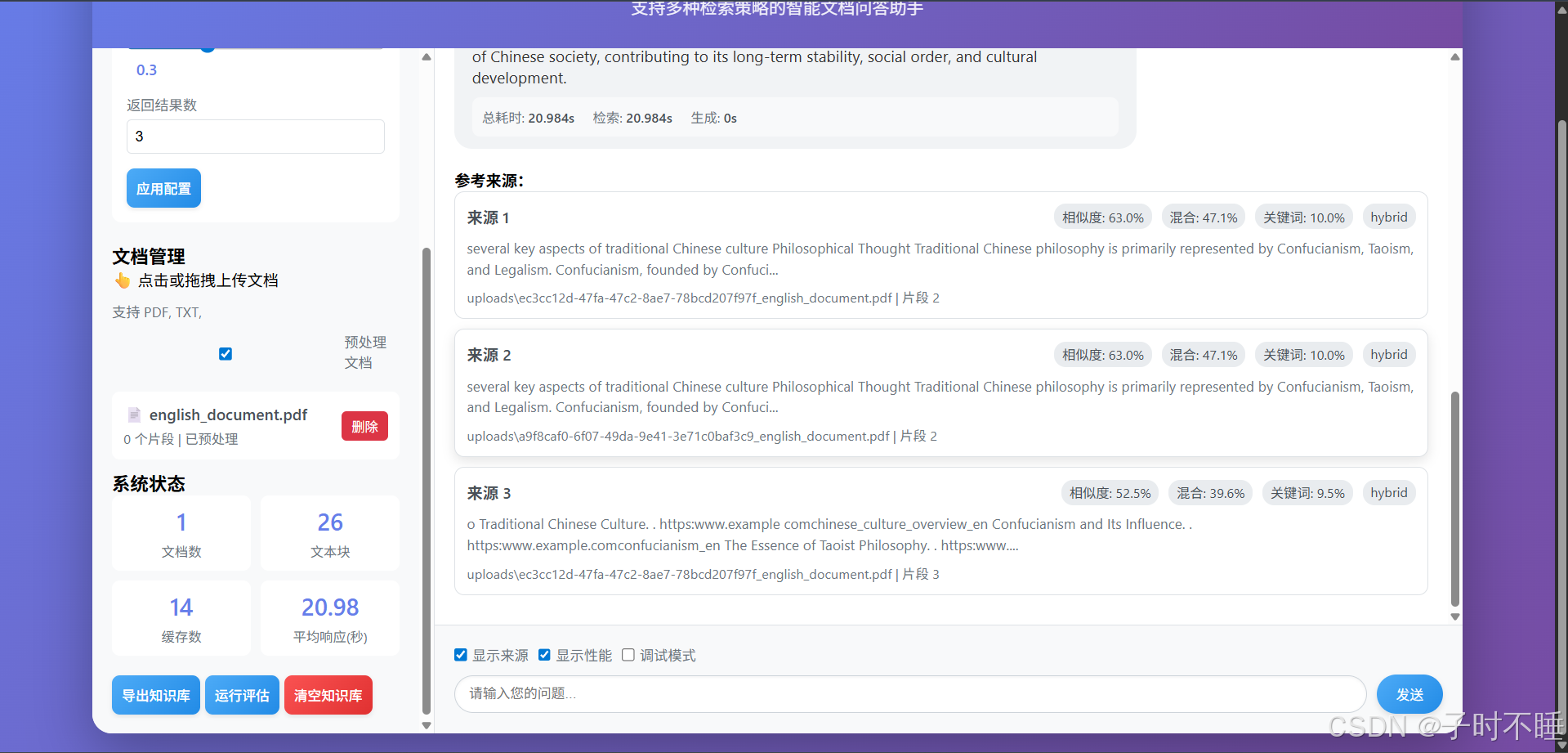Viewport: 1568px width, 753px height.
Task: Click 关键词: 9.5% tag in 来源 3
Action: point(1307,493)
